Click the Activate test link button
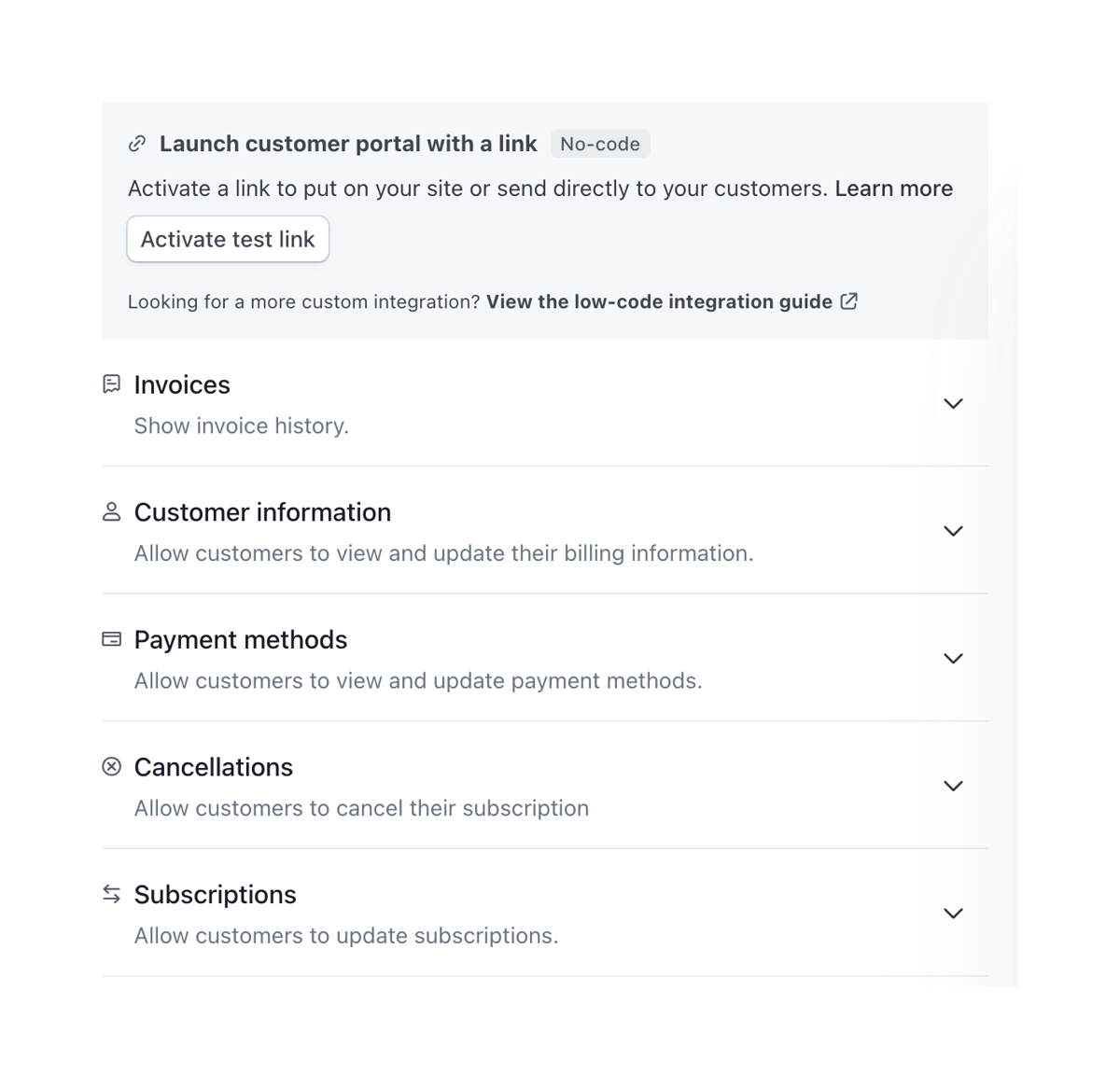The width and height of the screenshot is (1120, 1089). pos(227,239)
